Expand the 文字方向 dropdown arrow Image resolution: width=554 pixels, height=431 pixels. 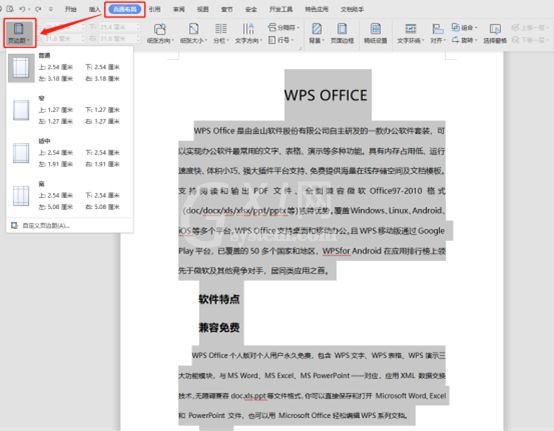point(261,41)
